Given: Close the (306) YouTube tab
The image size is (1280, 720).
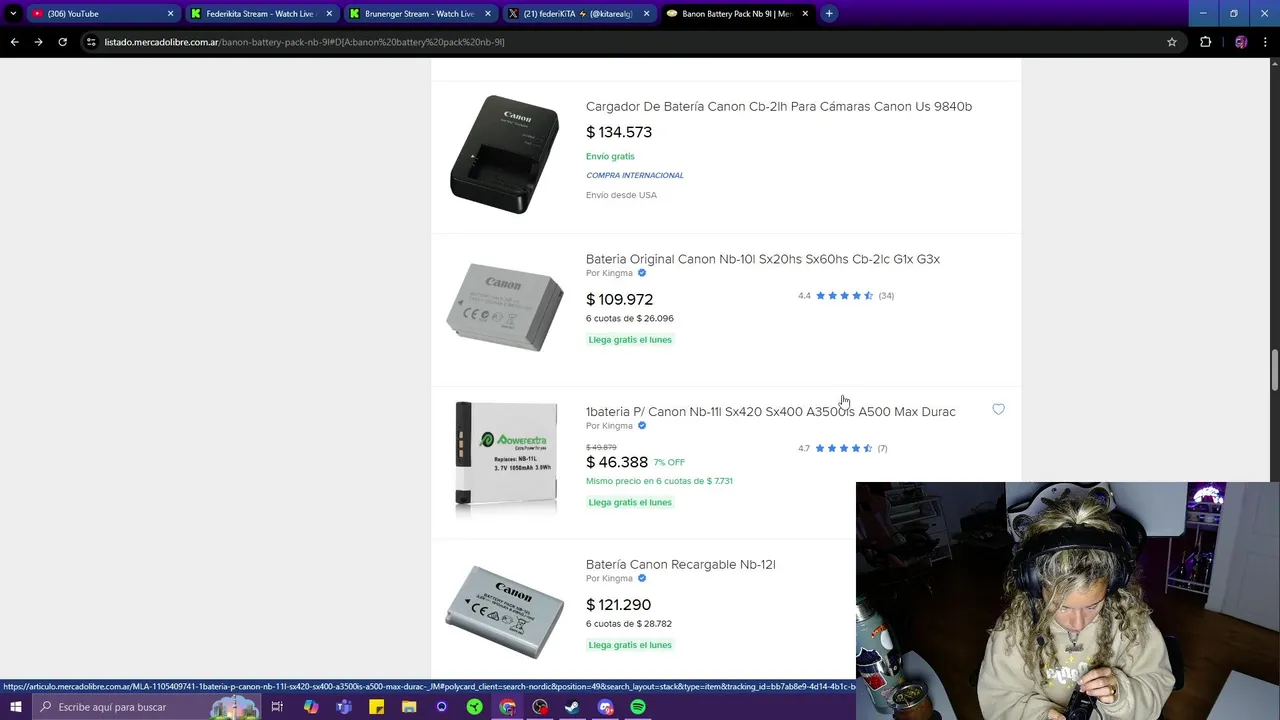Looking at the screenshot, I should pyautogui.click(x=170, y=13).
